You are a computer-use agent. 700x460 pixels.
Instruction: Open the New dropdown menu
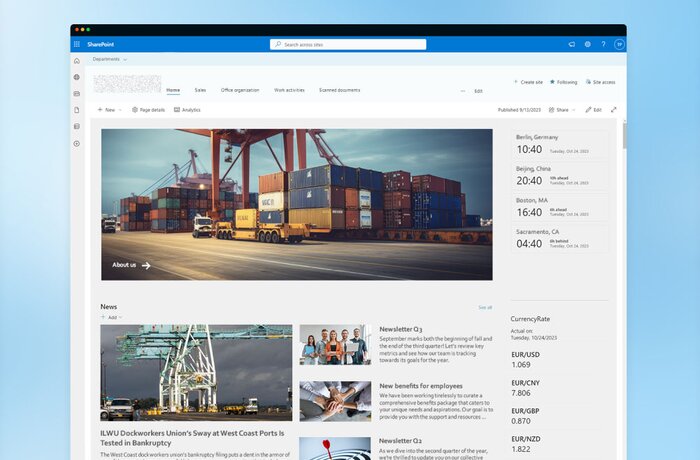tap(109, 110)
